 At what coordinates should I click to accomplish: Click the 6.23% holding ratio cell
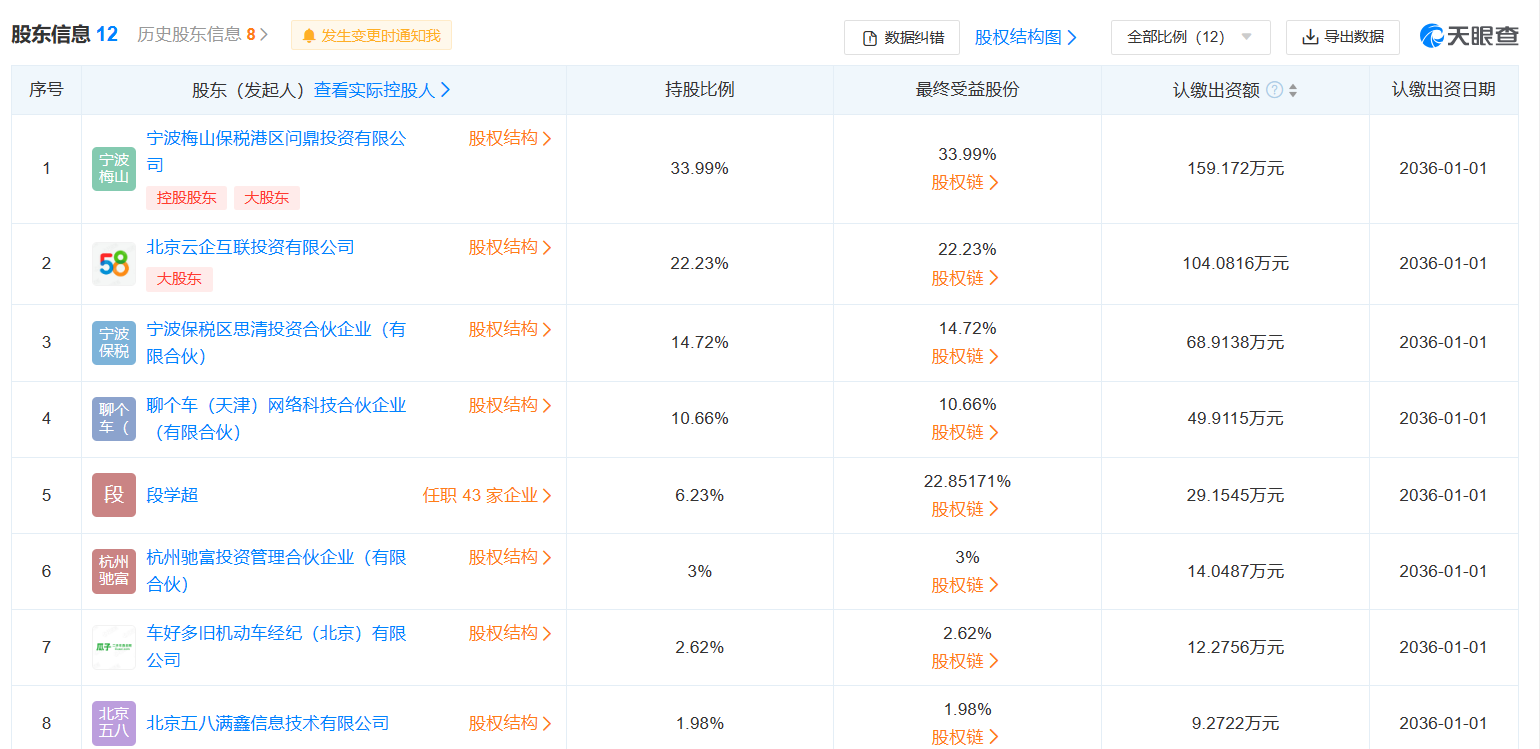tap(700, 495)
